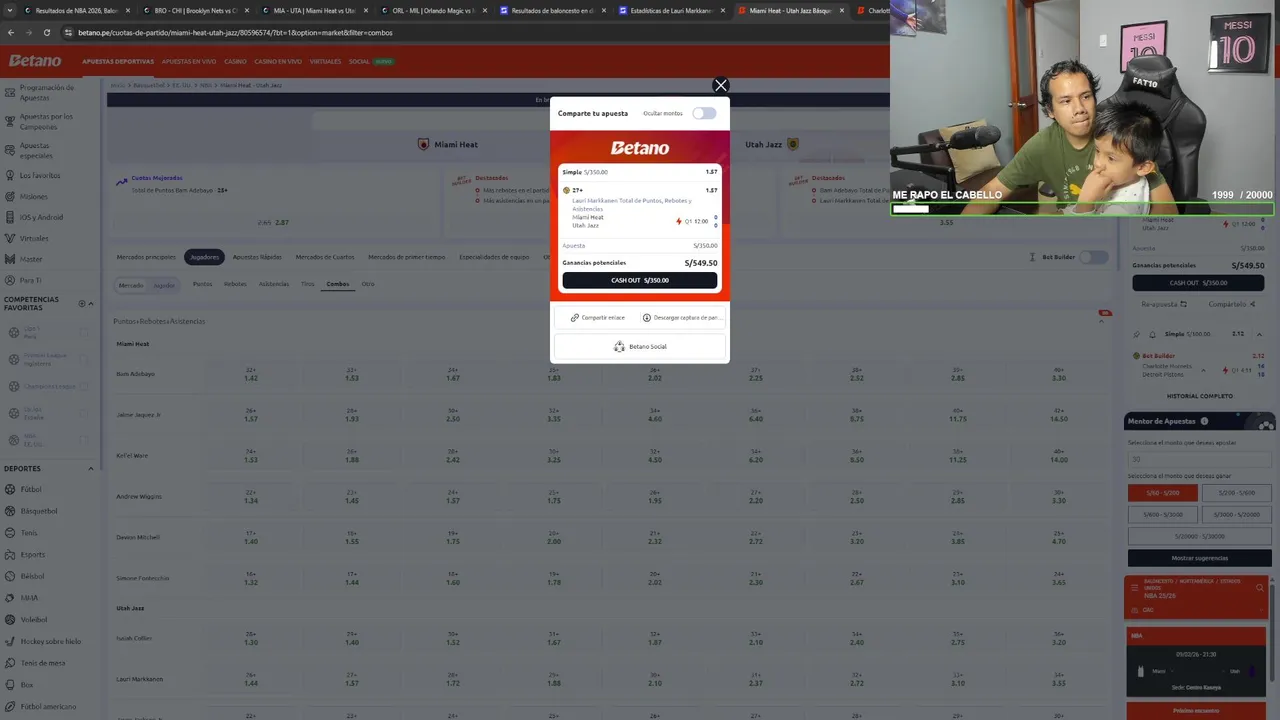Viewport: 1280px width, 720px height.
Task: Click the black CASH OUT button in the popup
Action: 640,280
